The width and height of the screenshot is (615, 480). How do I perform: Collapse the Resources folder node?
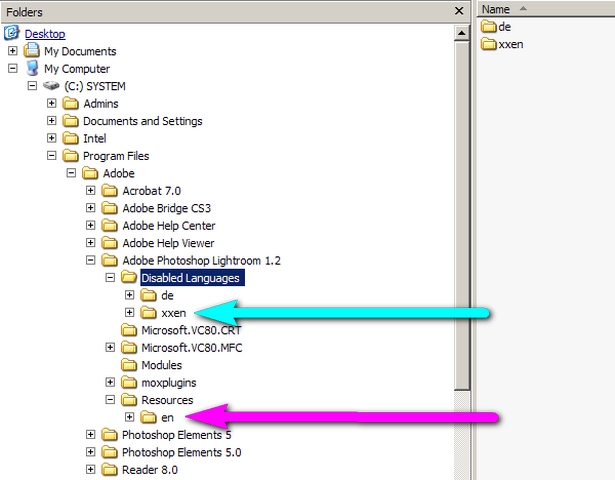[110, 400]
